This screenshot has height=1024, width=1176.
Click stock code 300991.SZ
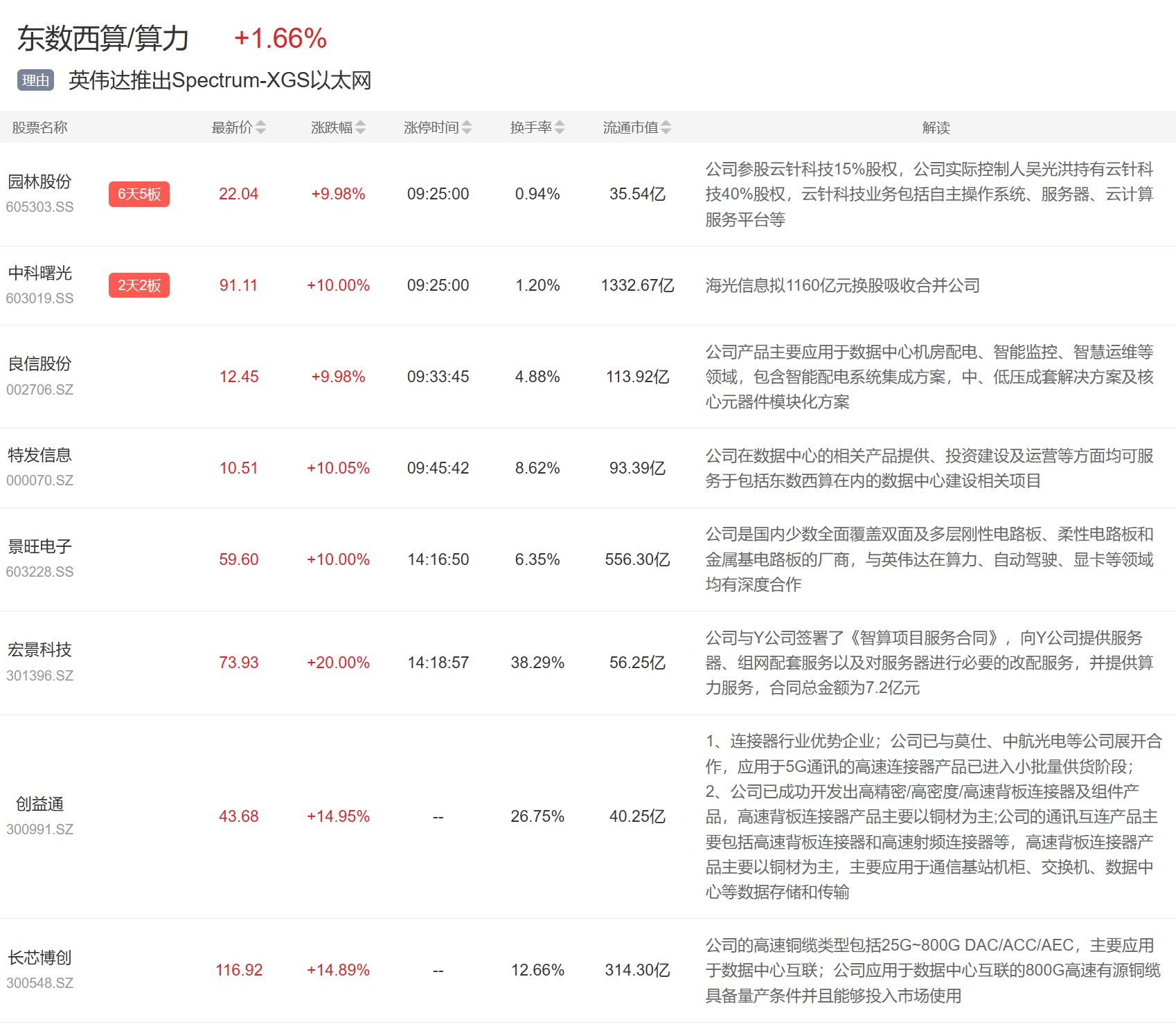pyautogui.click(x=39, y=829)
